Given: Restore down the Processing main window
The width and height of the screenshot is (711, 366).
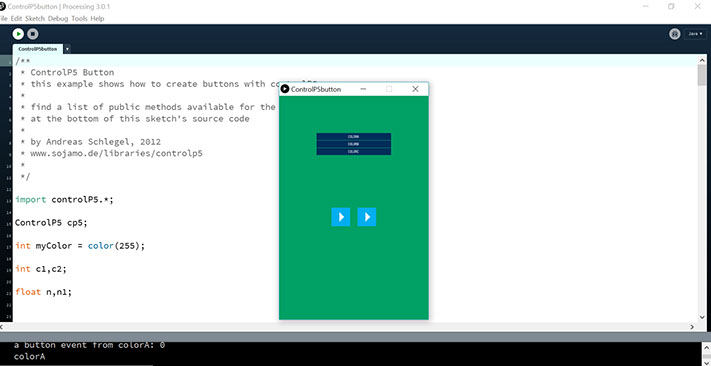Looking at the screenshot, I should click(x=671, y=6).
